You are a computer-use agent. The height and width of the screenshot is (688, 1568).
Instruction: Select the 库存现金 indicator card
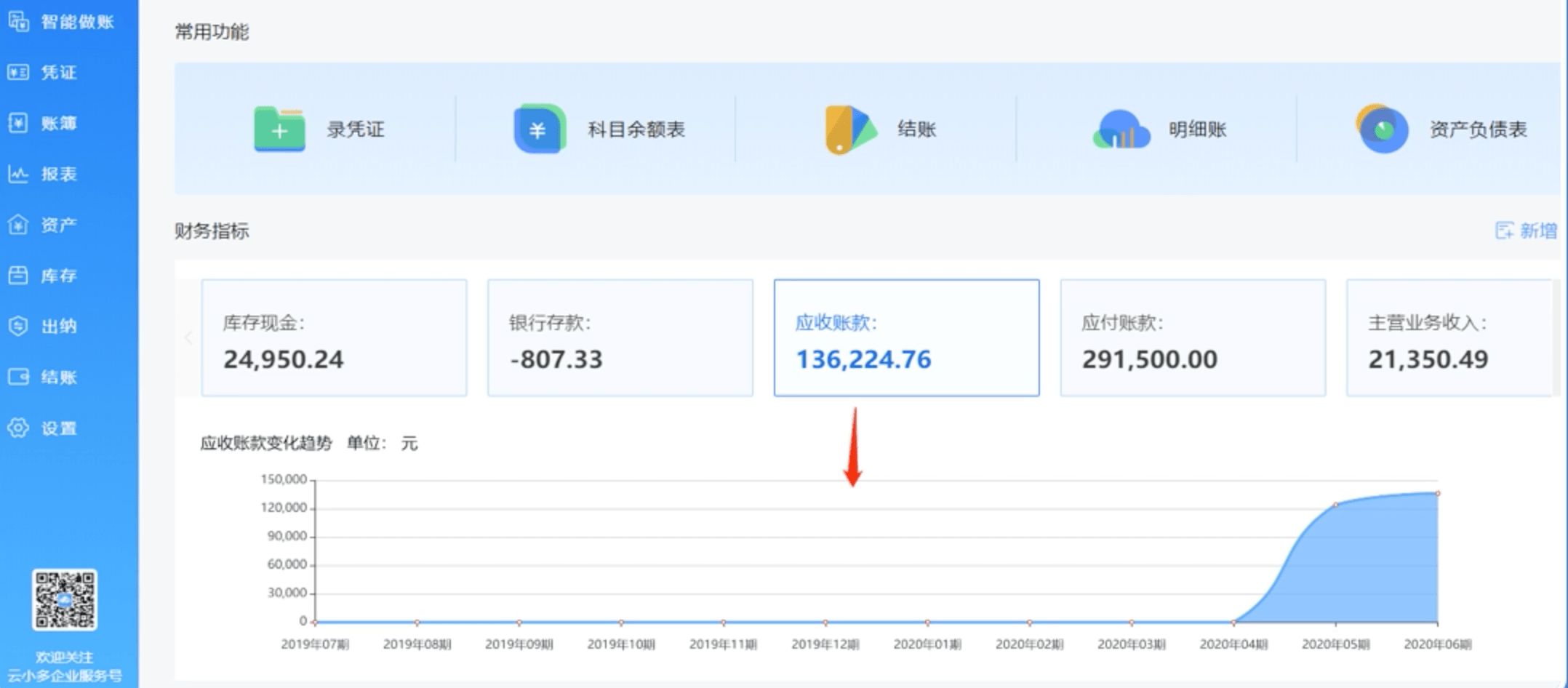(x=334, y=338)
